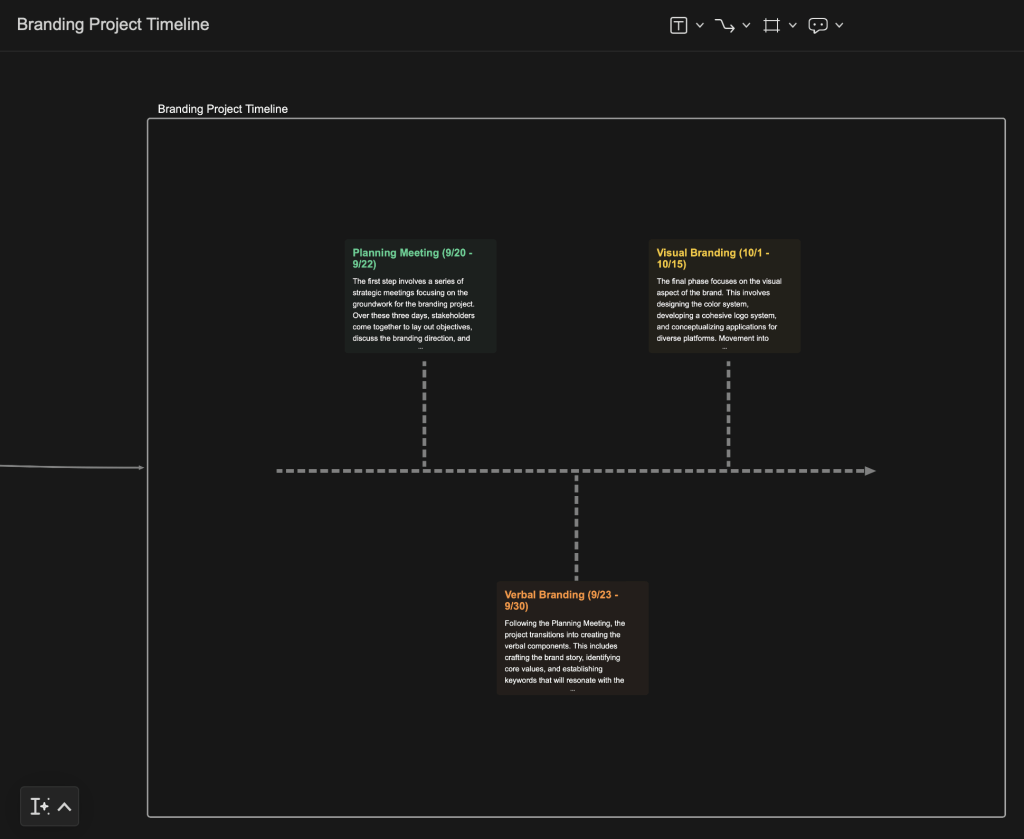This screenshot has width=1024, height=839.
Task: Select the Branding Project Timeline frame label
Action: (x=223, y=109)
